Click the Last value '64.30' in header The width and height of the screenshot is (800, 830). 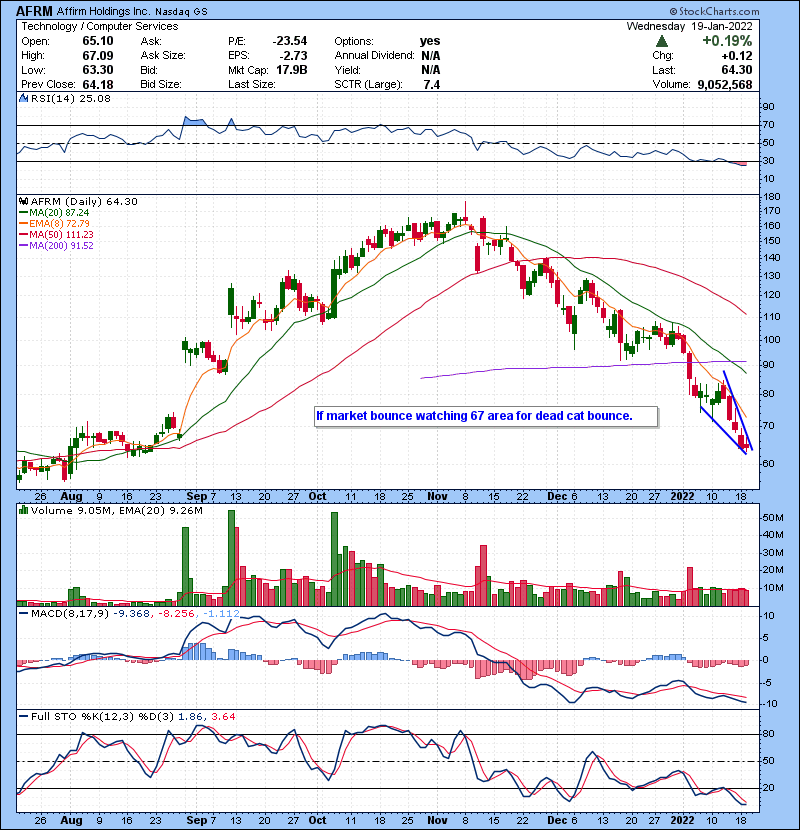point(736,70)
